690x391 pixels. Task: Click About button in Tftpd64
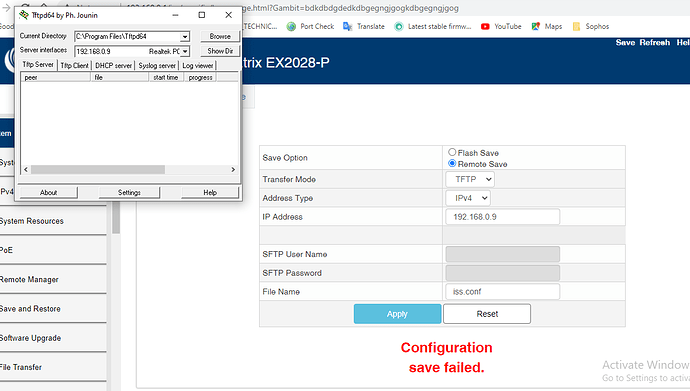point(48,192)
